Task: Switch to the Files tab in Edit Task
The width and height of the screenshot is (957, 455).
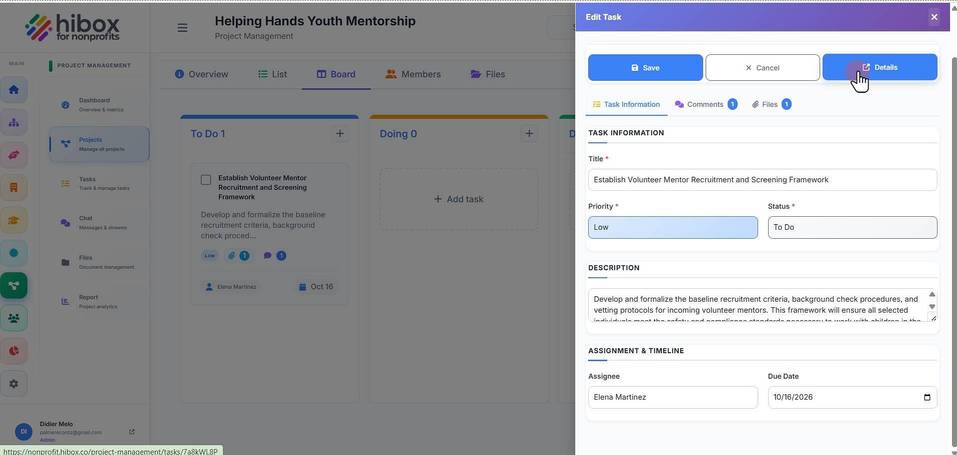Action: (771, 104)
